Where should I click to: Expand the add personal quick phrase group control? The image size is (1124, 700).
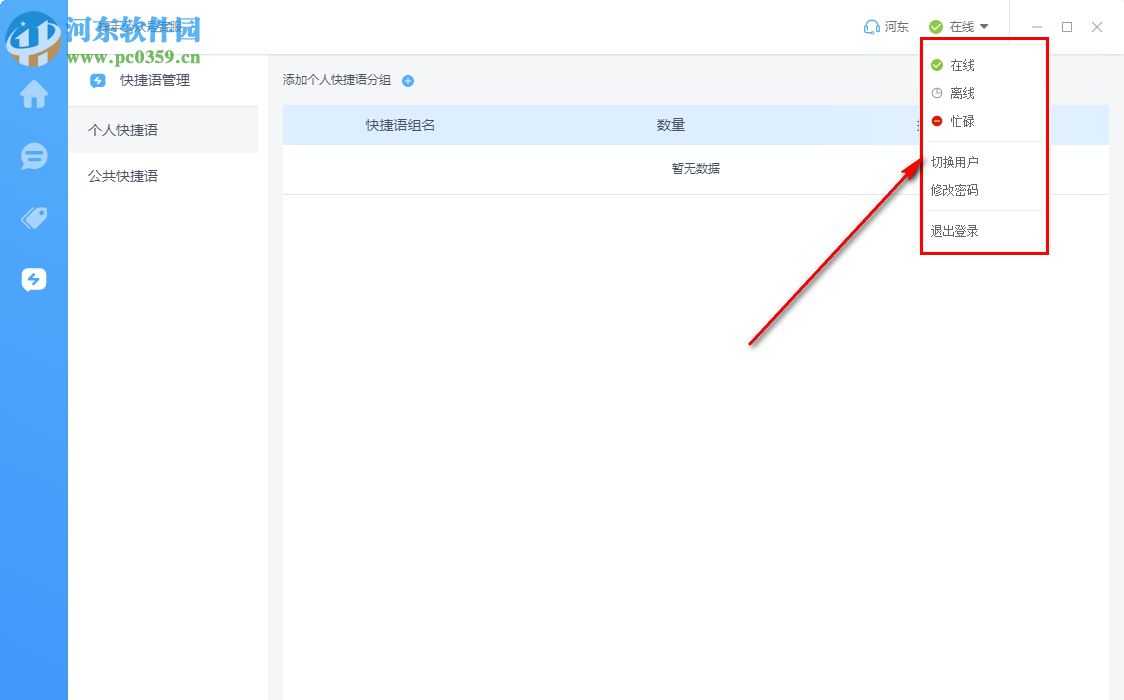coord(407,81)
